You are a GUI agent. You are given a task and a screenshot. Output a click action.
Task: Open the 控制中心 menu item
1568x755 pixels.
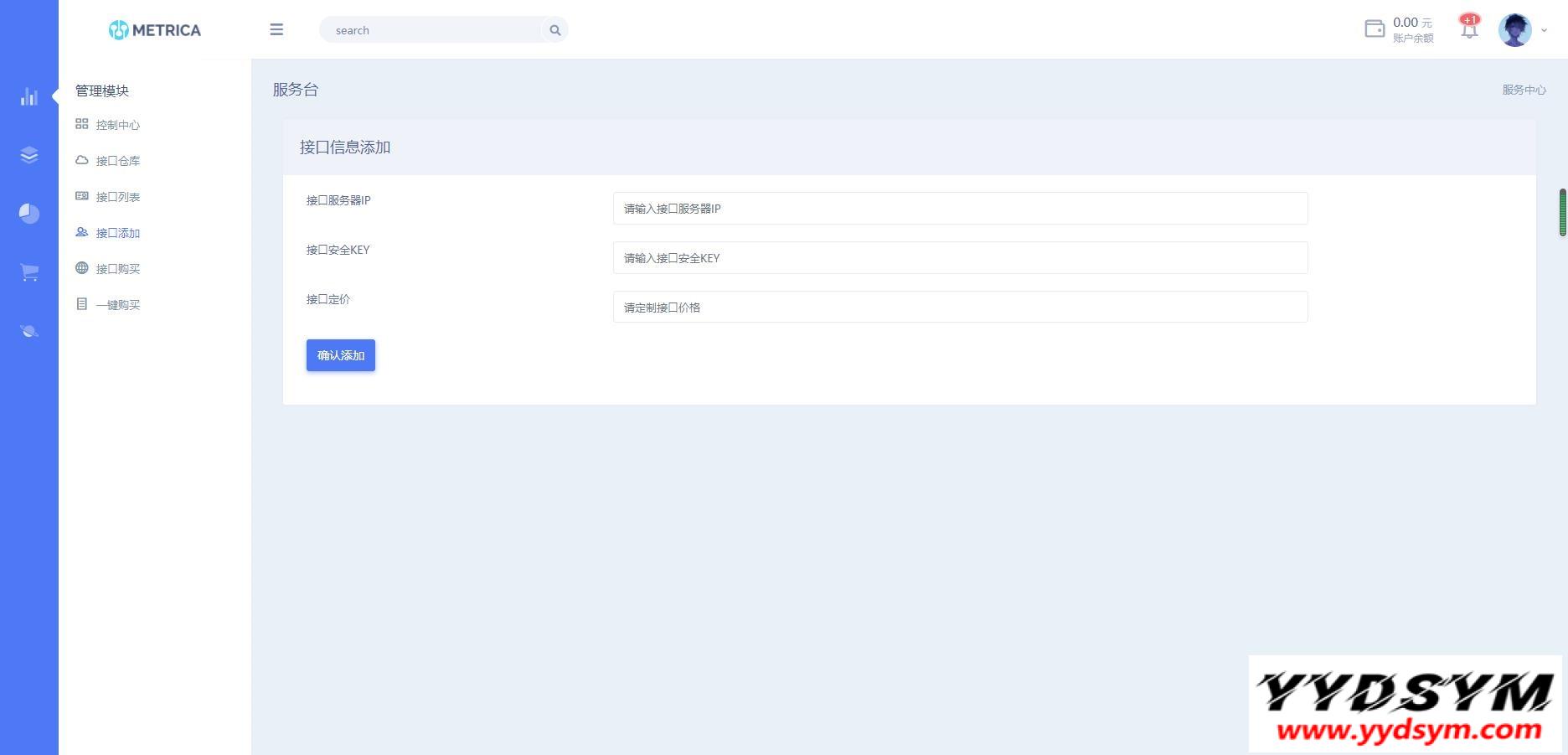tap(117, 125)
